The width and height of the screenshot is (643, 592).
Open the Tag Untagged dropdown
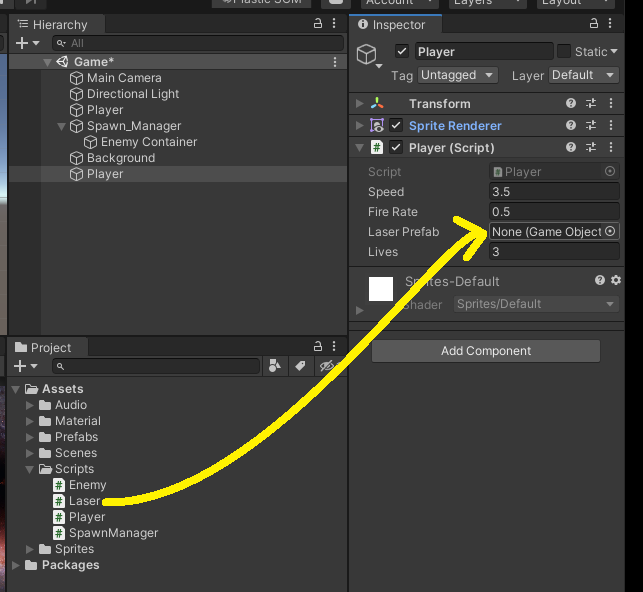(458, 75)
